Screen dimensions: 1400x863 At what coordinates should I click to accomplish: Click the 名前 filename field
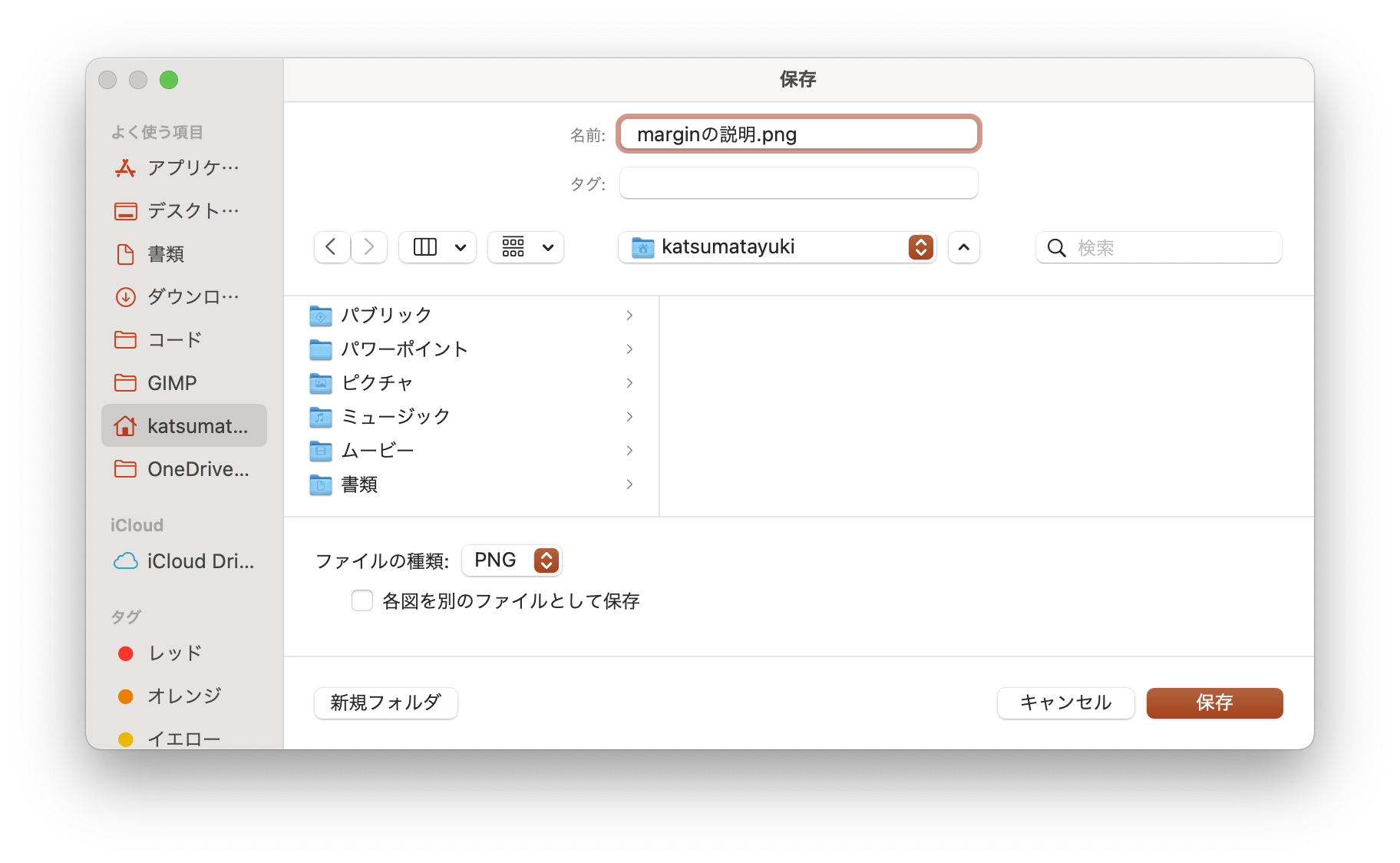pos(798,134)
